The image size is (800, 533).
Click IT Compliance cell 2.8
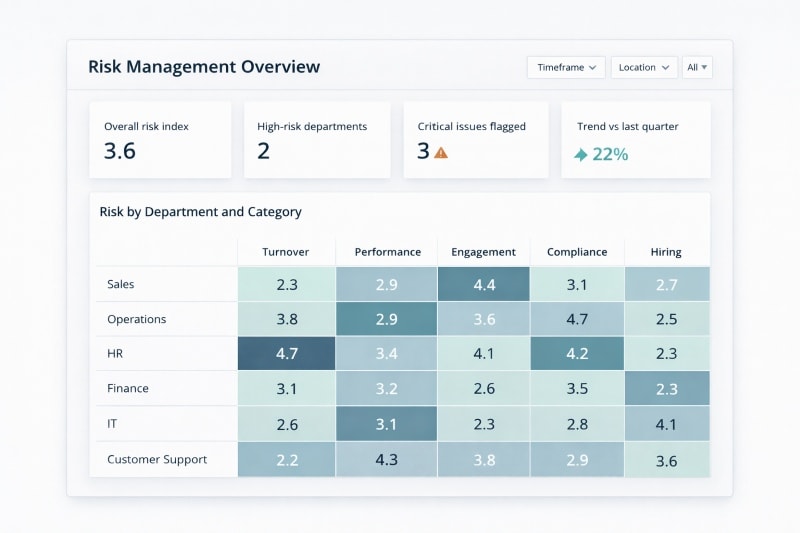pos(577,424)
